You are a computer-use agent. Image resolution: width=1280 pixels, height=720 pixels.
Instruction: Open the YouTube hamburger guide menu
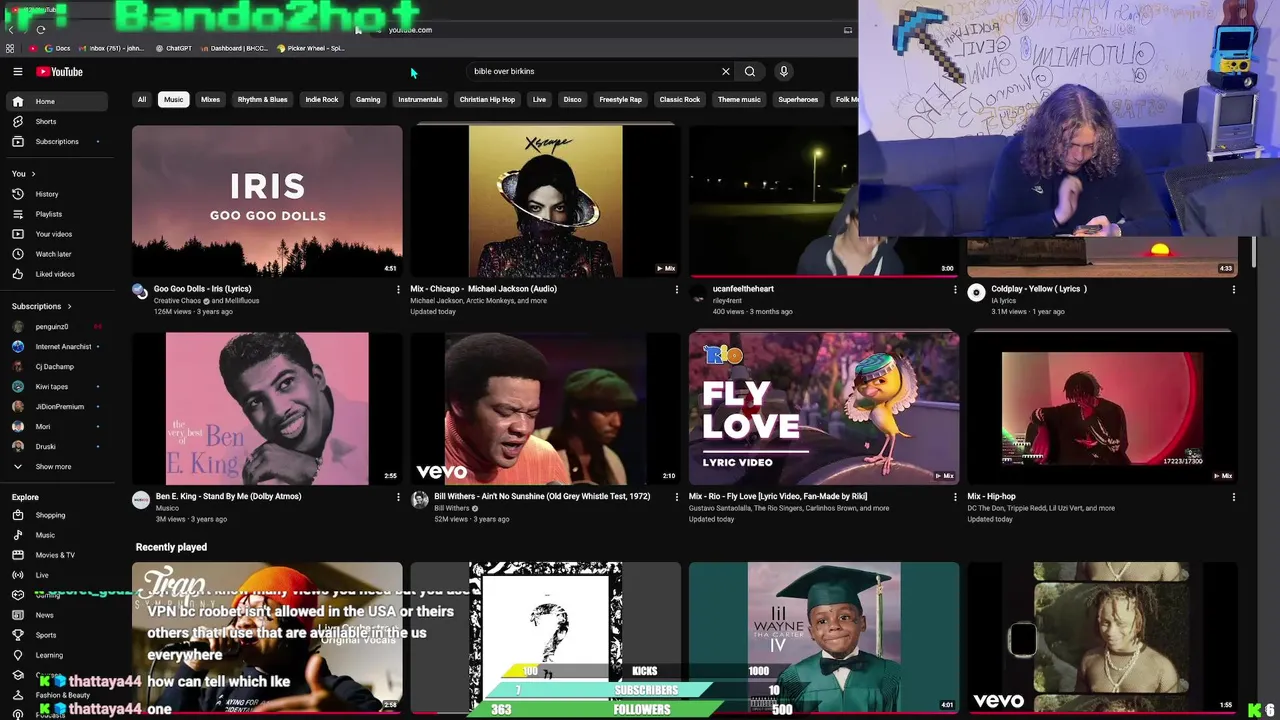(17, 72)
